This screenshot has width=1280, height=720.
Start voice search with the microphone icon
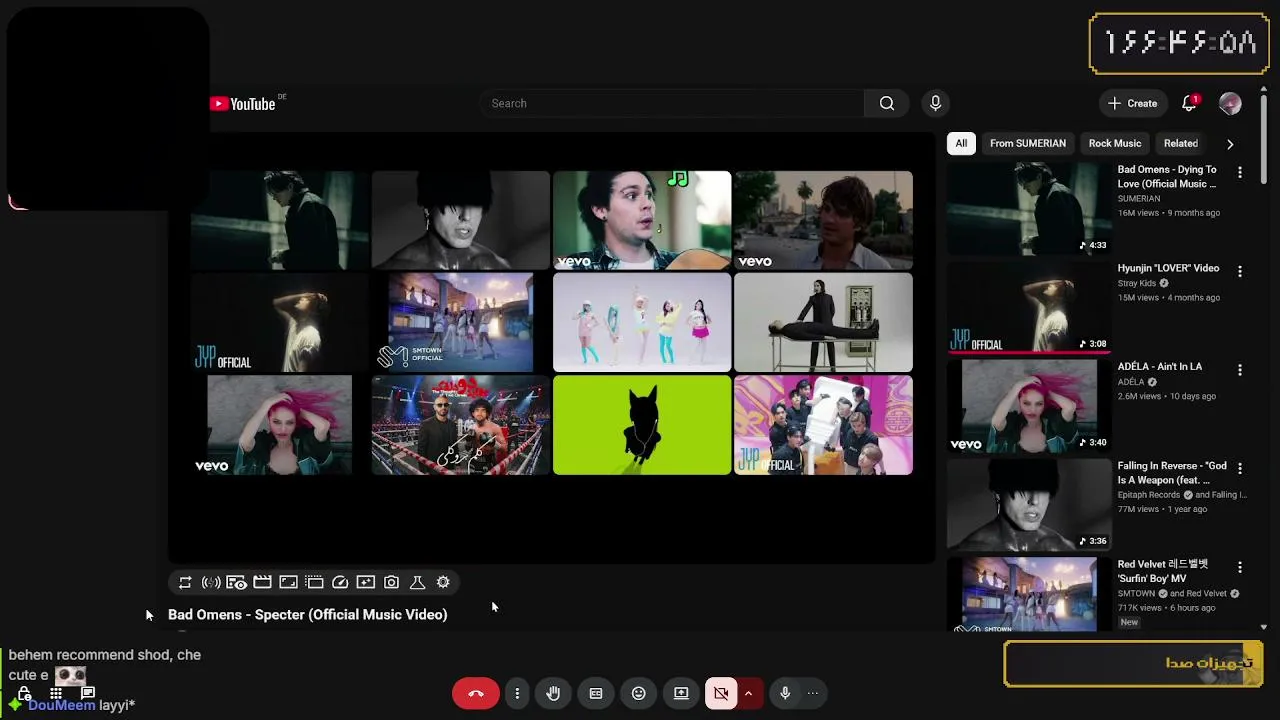coord(936,103)
